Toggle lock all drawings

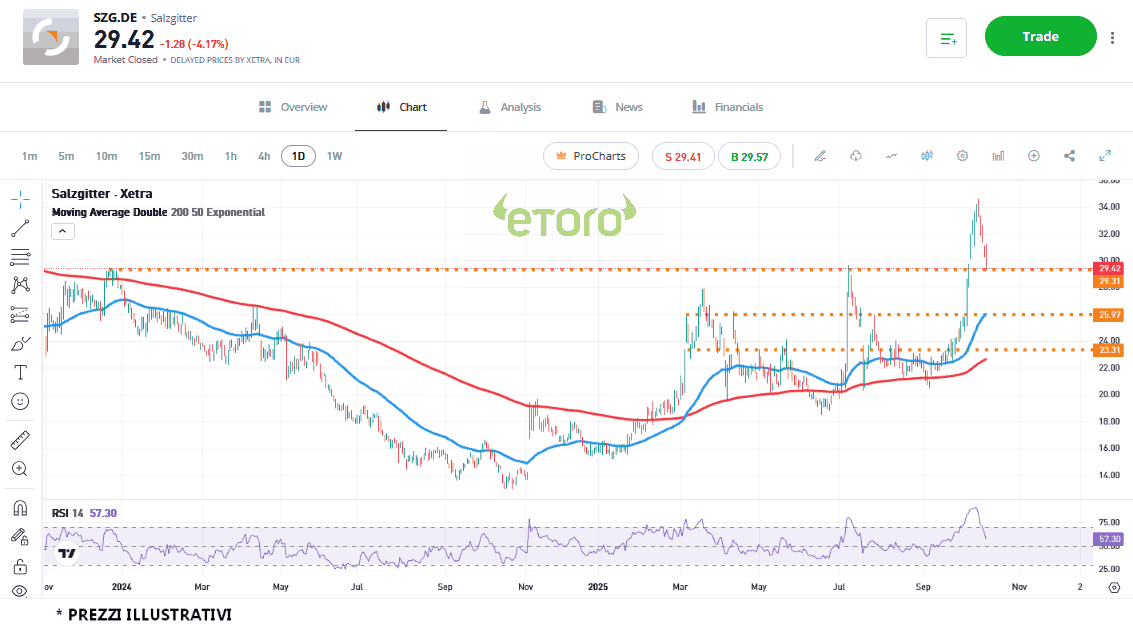click(x=20, y=566)
